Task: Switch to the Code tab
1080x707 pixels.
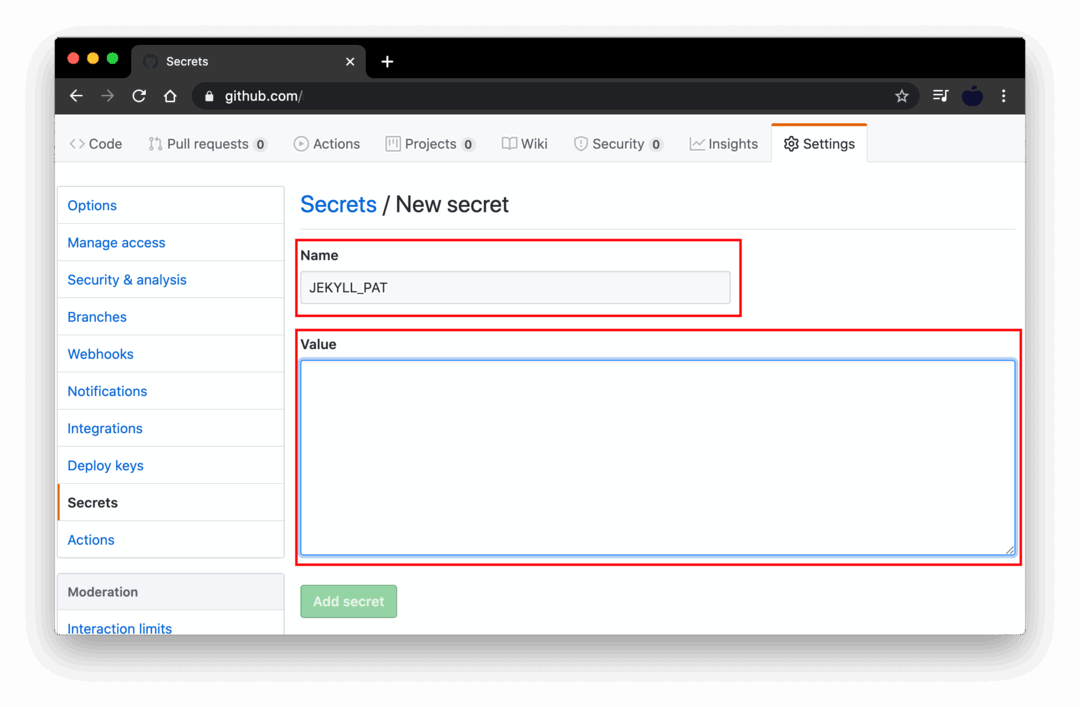Action: [x=96, y=144]
